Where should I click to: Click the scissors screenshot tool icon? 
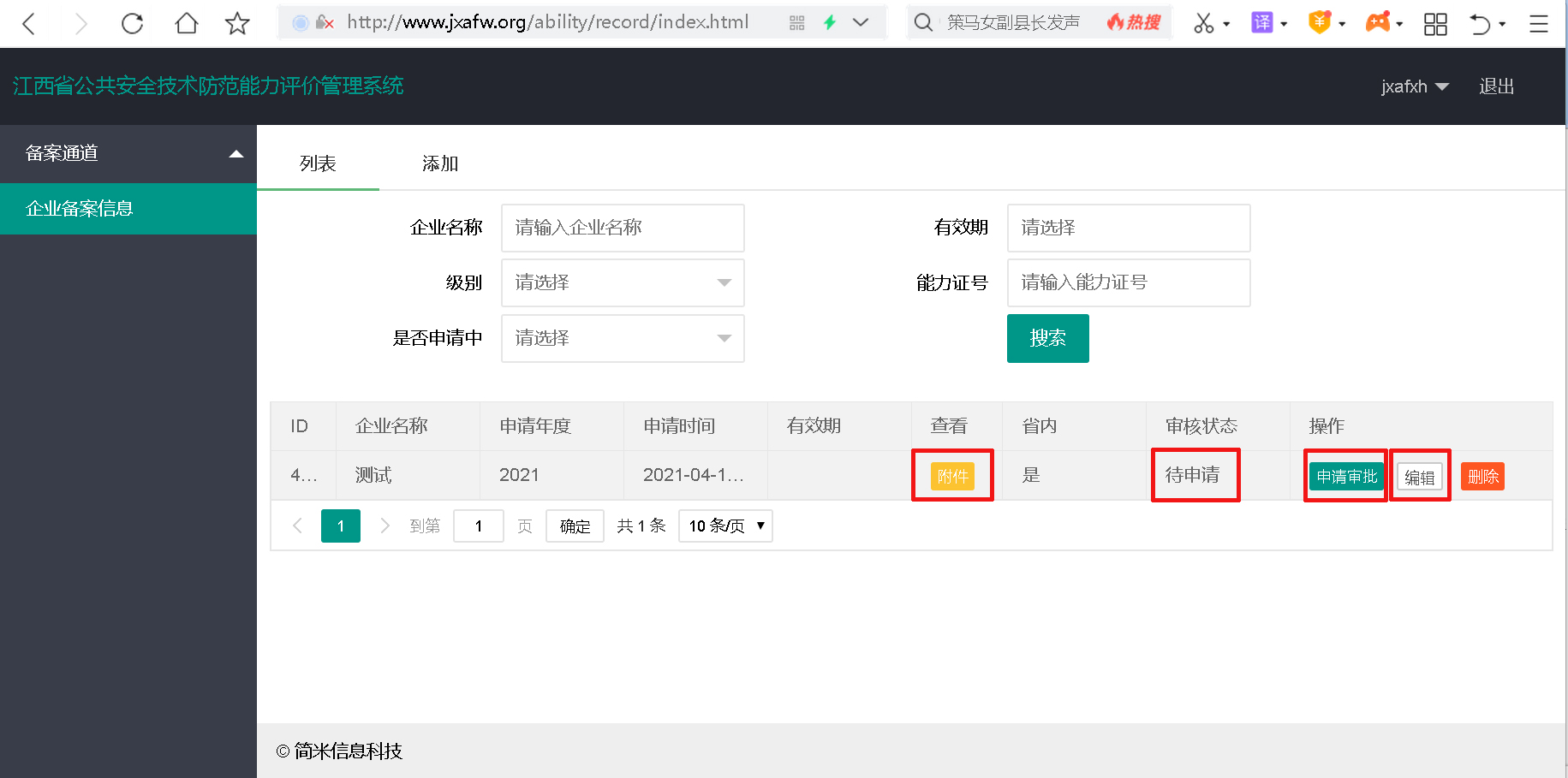[x=1203, y=23]
